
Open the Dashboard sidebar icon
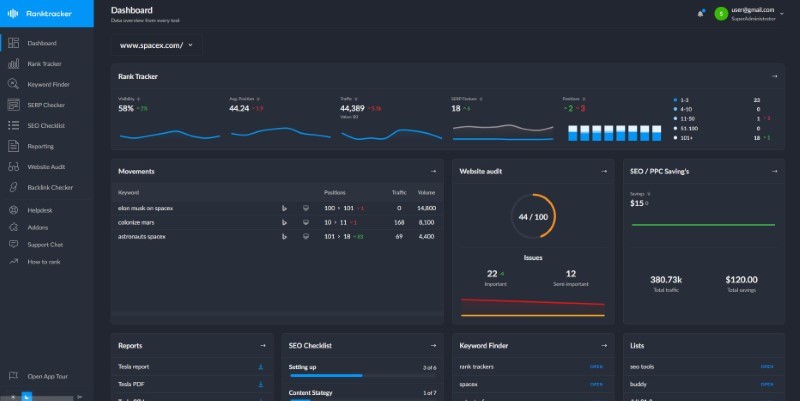(14, 43)
